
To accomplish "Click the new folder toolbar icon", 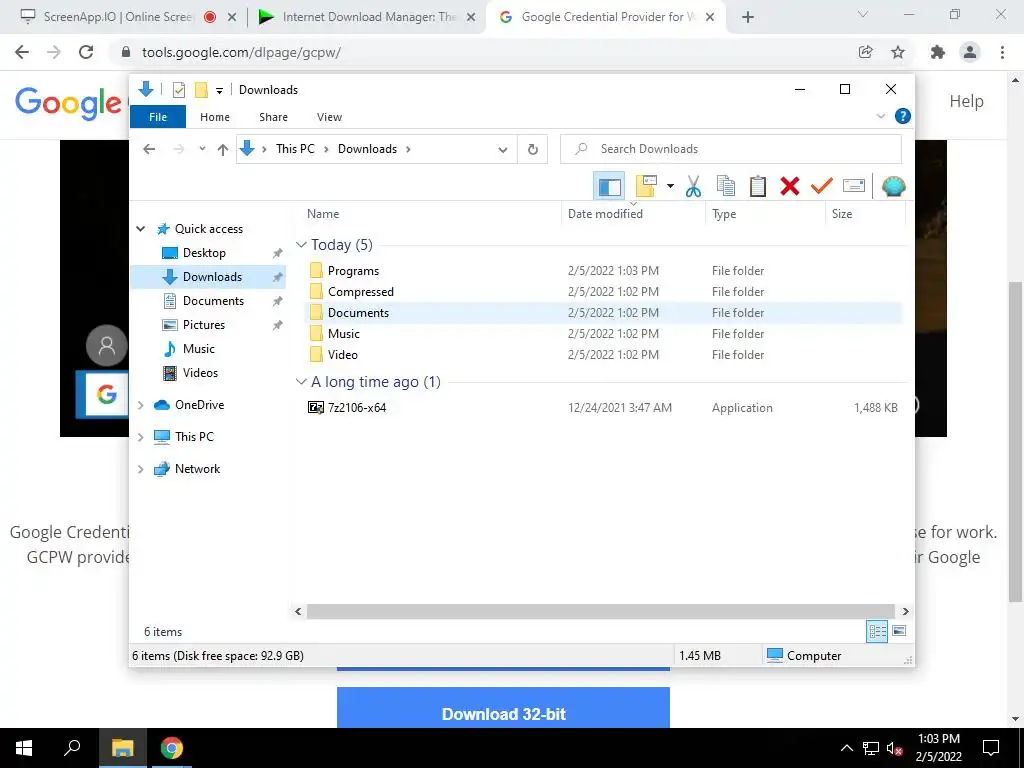I will pyautogui.click(x=646, y=187).
